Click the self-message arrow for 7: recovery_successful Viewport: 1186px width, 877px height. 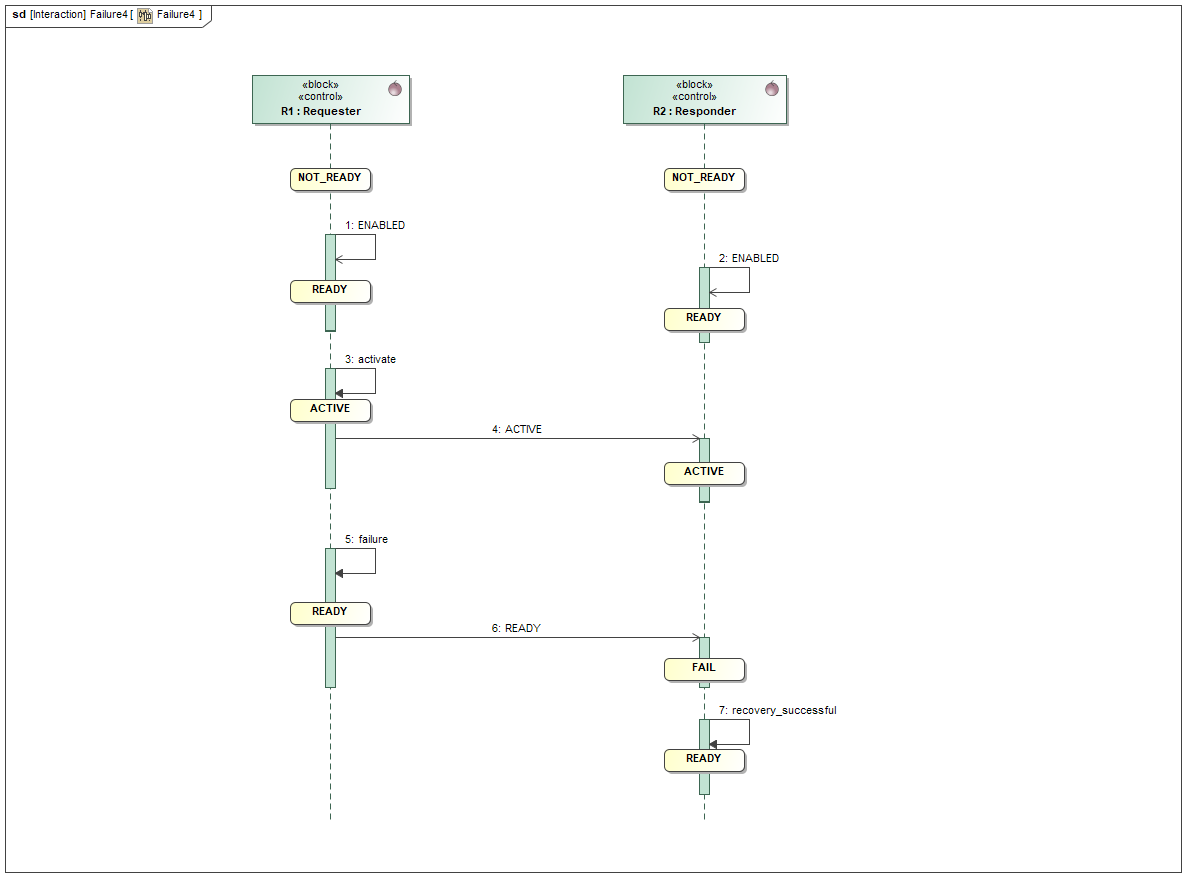pyautogui.click(x=731, y=744)
